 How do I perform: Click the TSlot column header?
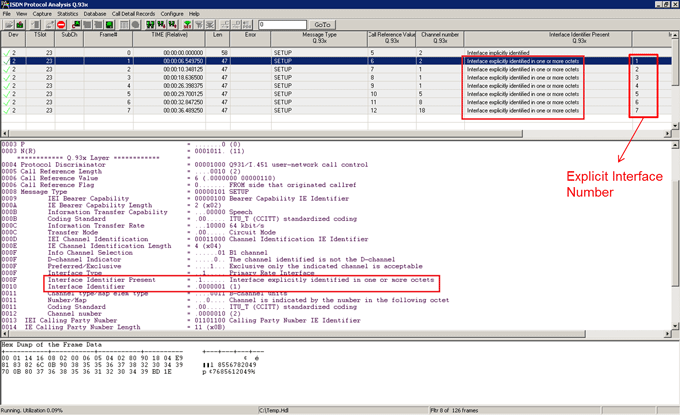40,38
